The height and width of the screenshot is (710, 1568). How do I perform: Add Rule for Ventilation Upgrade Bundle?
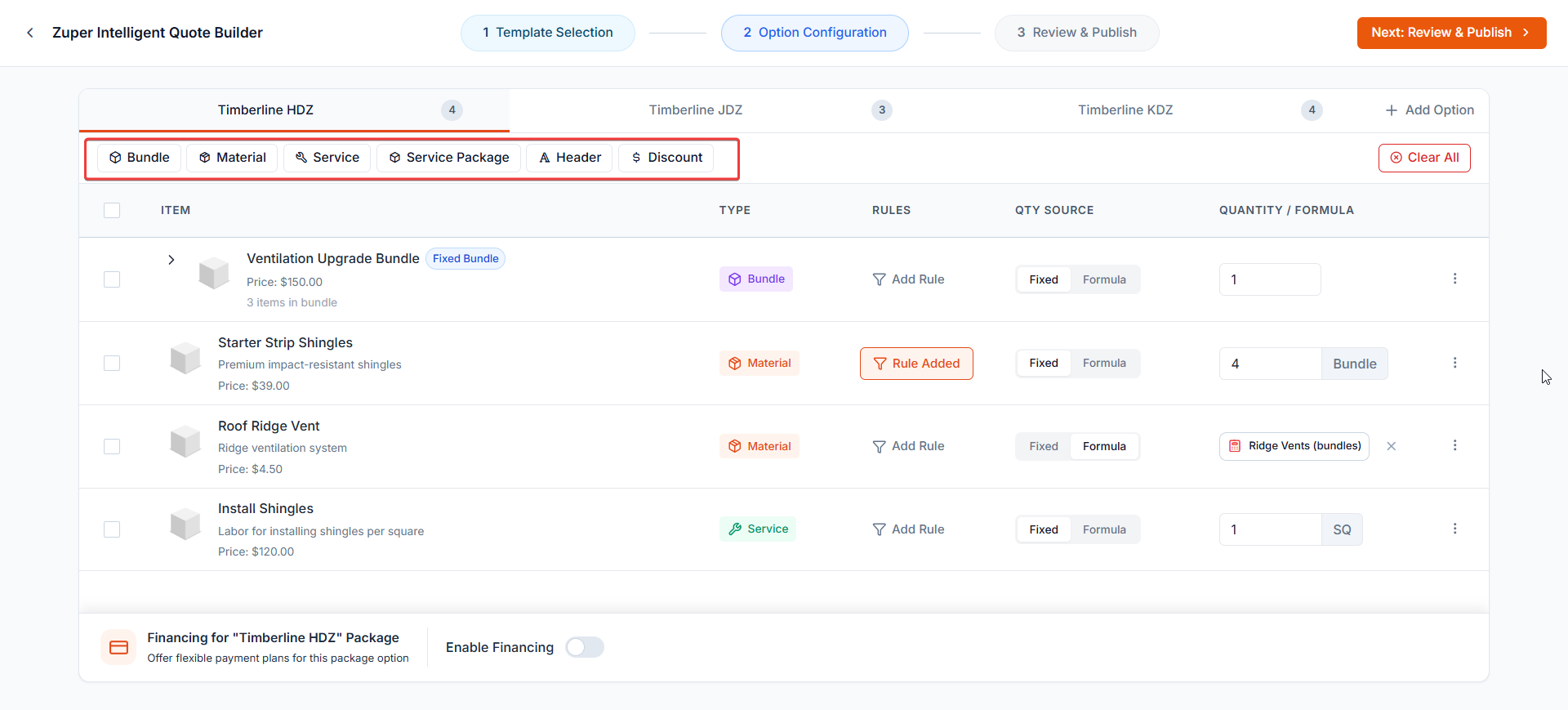[x=908, y=279]
